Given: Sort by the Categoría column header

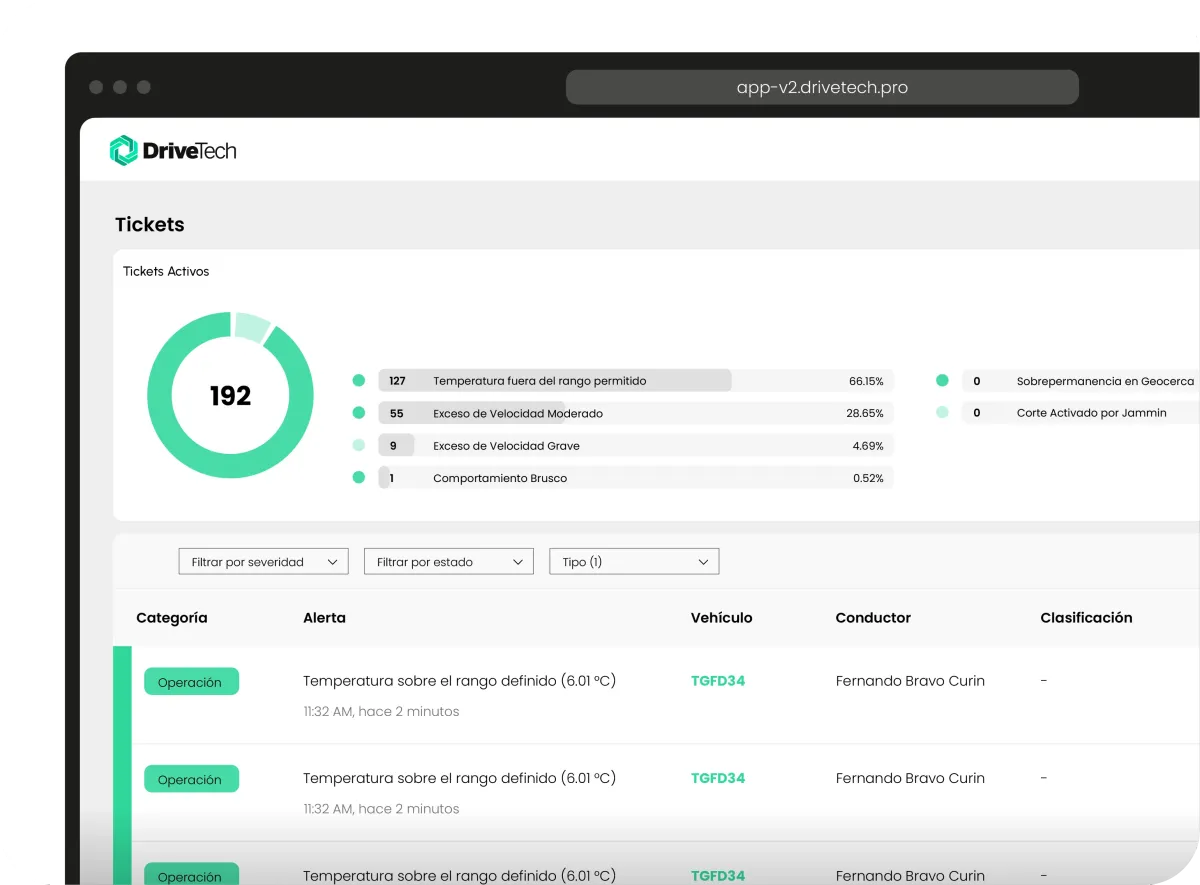Looking at the screenshot, I should pyautogui.click(x=172, y=618).
